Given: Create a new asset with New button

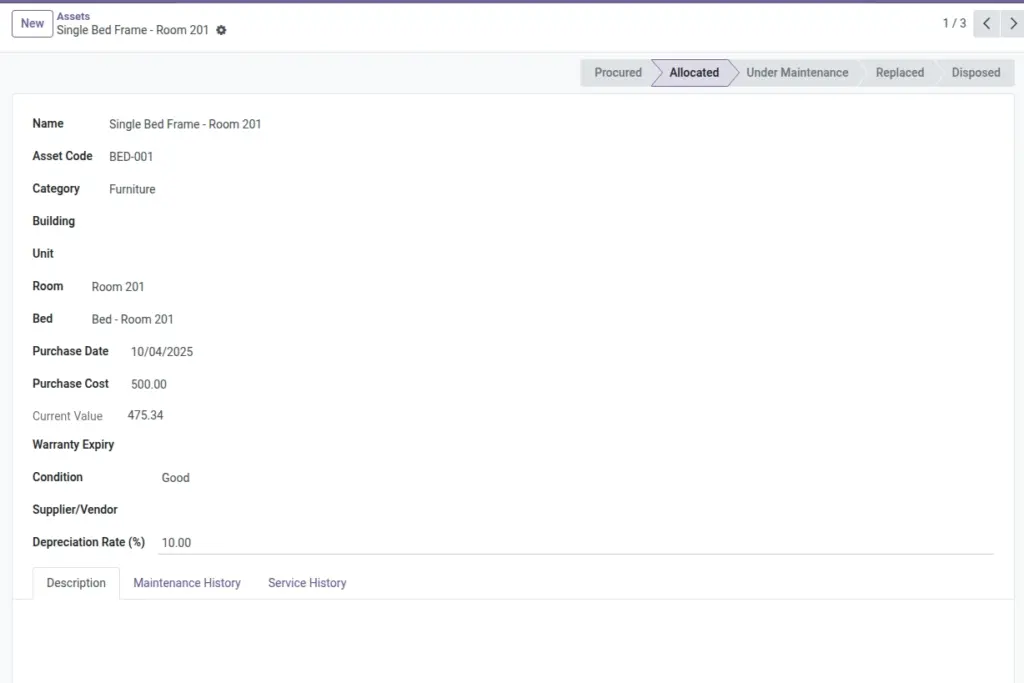Looking at the screenshot, I should [32, 24].
